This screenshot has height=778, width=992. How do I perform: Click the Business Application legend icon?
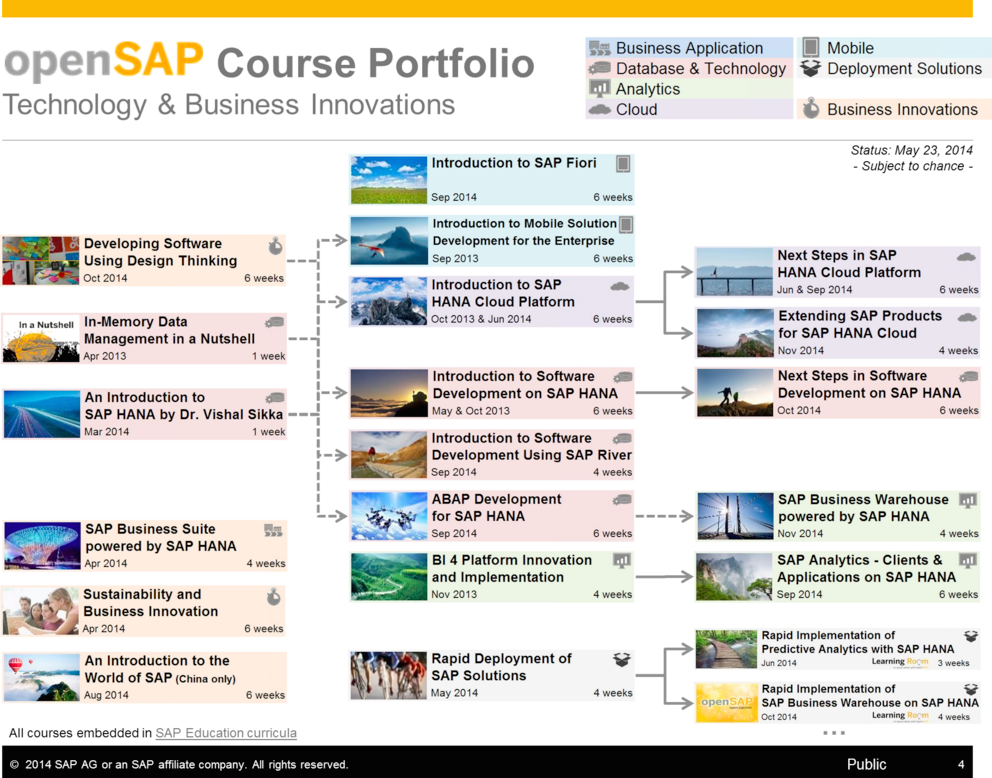(x=599, y=48)
